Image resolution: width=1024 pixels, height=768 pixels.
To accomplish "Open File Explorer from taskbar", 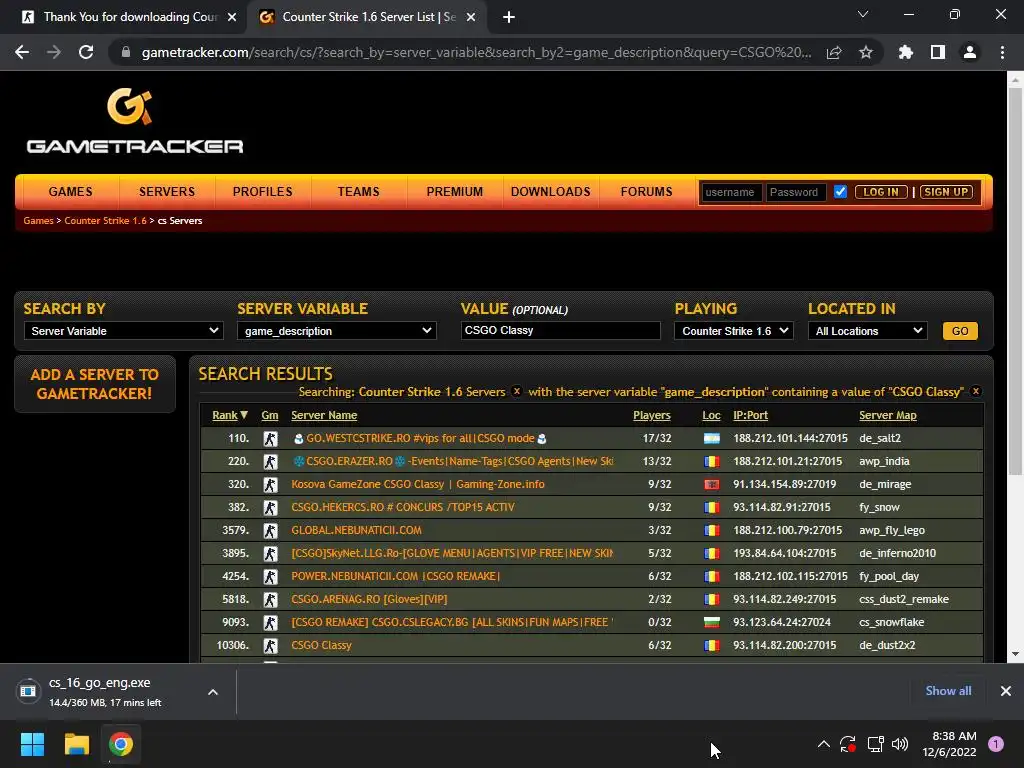I will click(76, 744).
